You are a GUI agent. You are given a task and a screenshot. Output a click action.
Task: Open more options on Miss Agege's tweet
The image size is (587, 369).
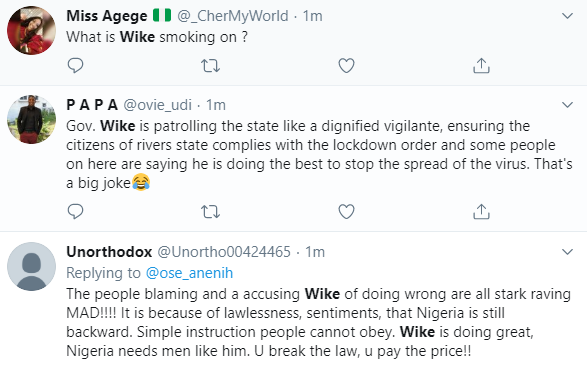coord(568,16)
